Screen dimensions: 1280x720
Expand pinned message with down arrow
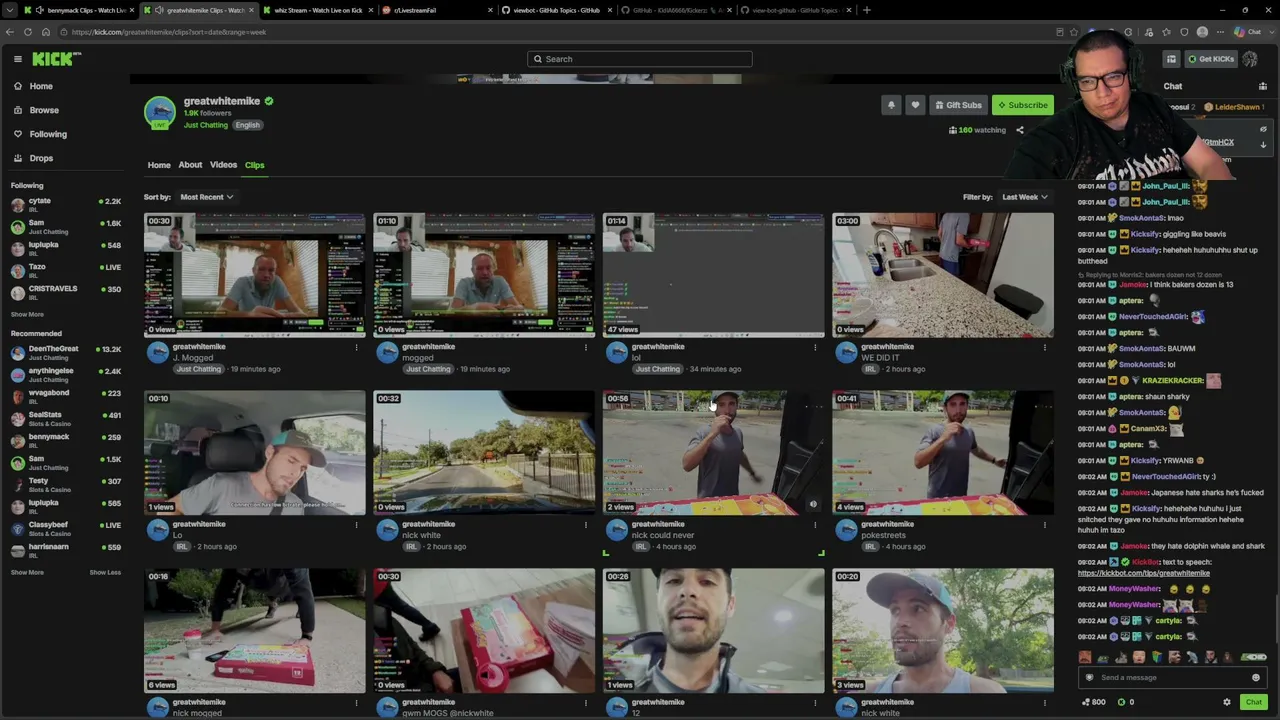point(1263,145)
